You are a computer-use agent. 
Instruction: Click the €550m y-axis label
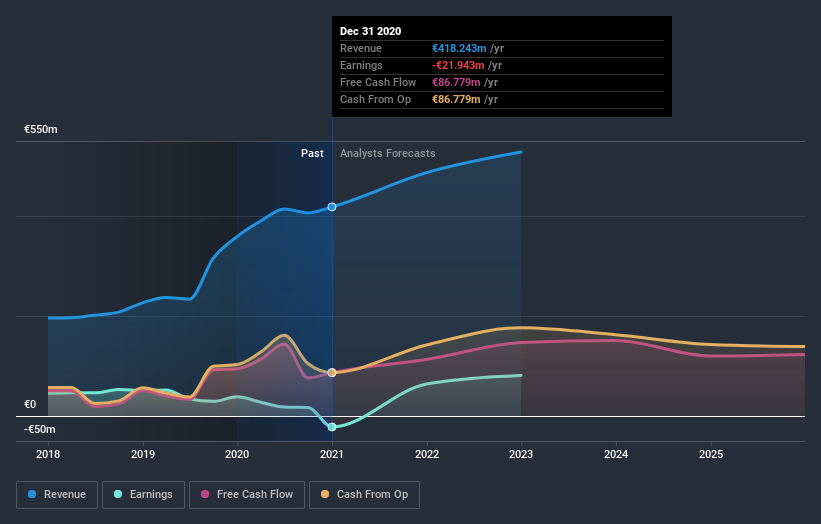41,129
